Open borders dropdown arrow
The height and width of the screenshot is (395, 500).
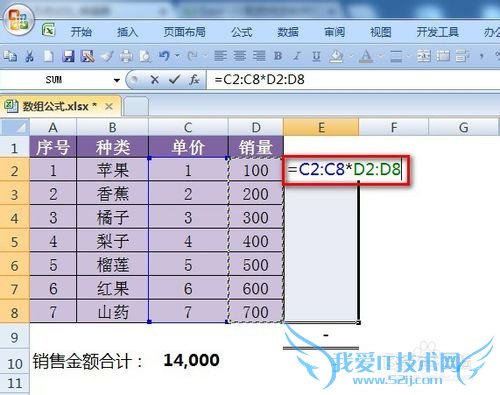click(x=409, y=56)
